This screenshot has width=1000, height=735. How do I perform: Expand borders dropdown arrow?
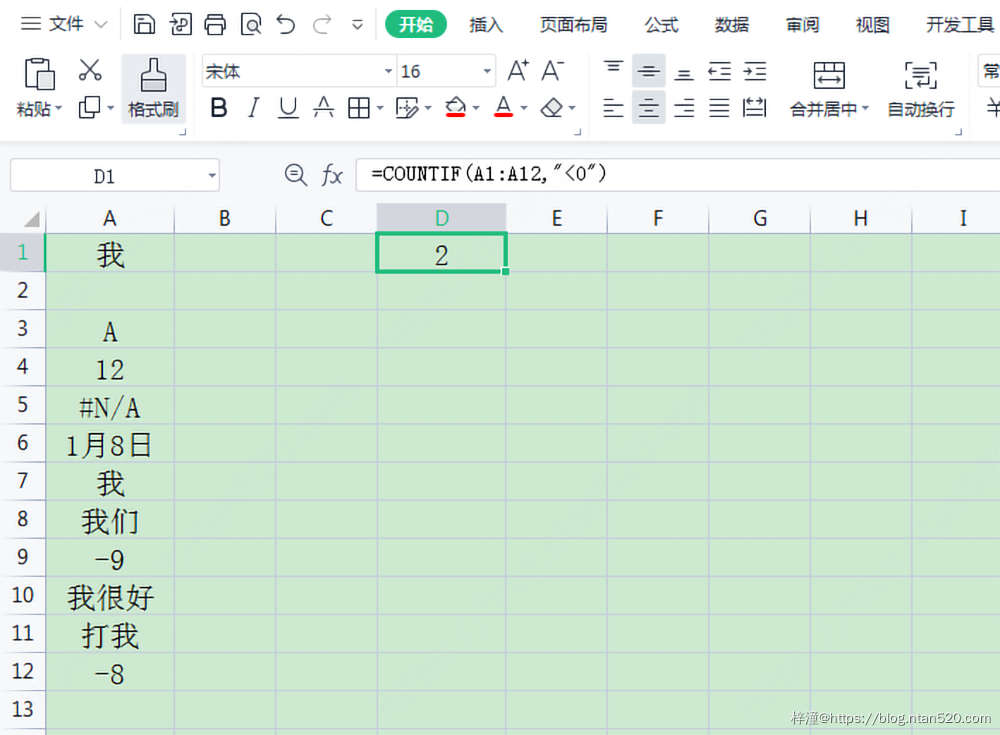tap(380, 108)
